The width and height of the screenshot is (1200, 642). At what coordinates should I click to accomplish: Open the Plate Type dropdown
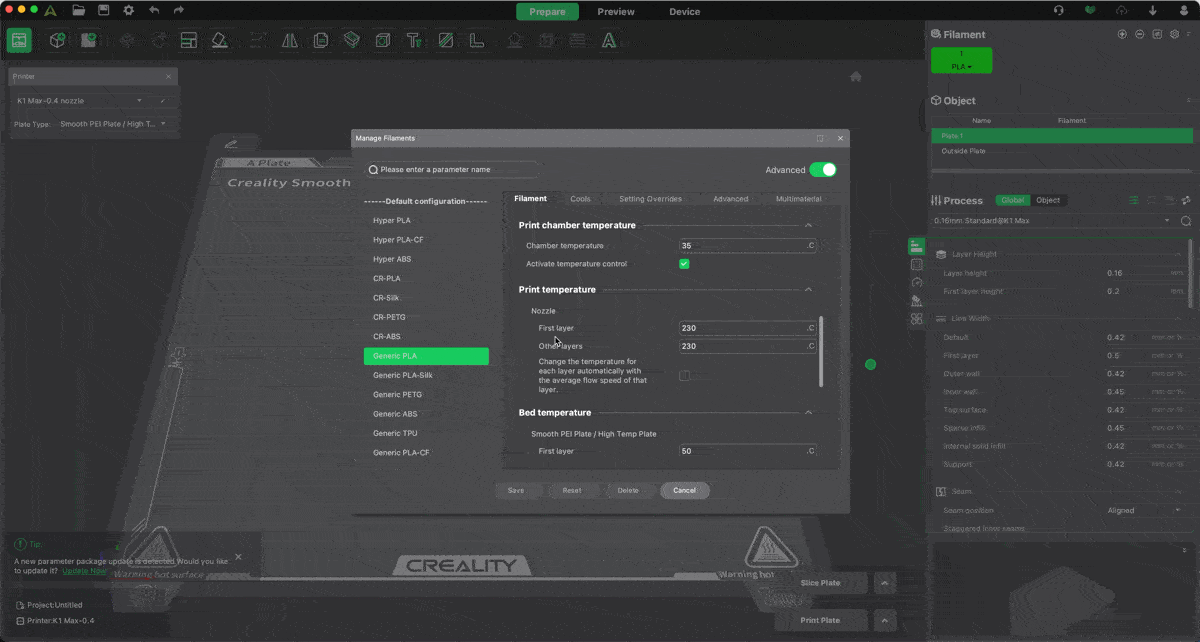112,124
